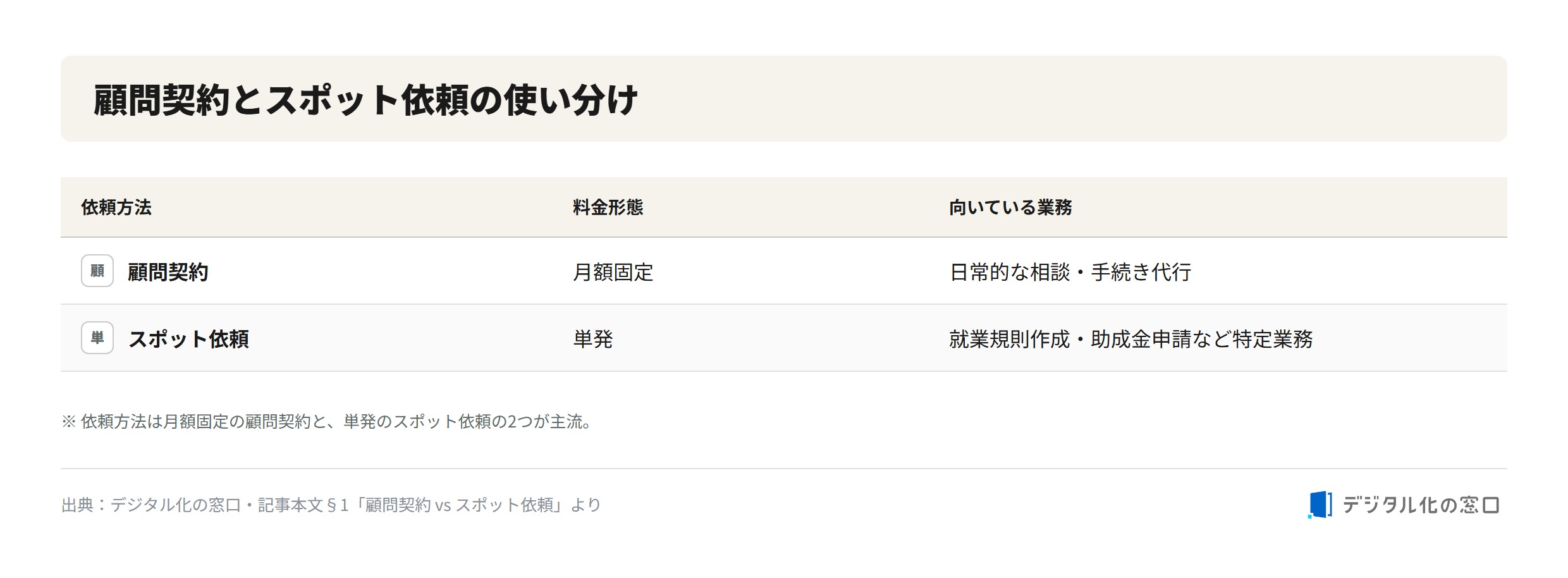Click the 向いている業務 column header
This screenshot has height=578, width=1568.
1010,207
